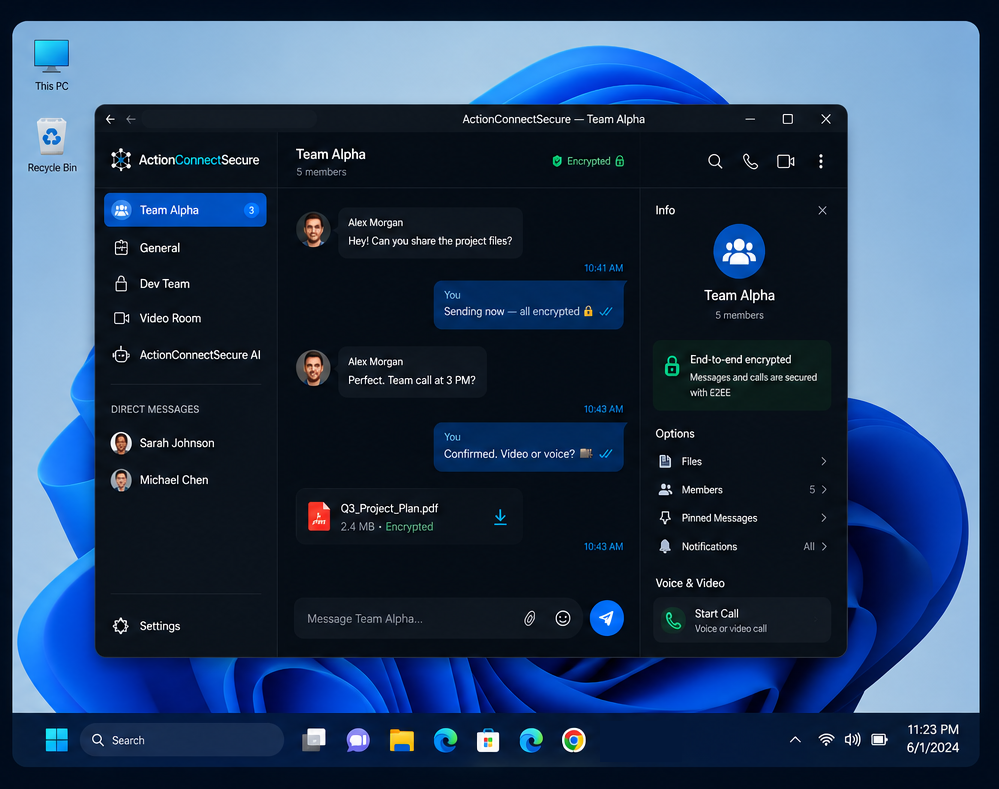Open ActionConnectSecure AI assistant
999x789 pixels.
[x=185, y=355]
